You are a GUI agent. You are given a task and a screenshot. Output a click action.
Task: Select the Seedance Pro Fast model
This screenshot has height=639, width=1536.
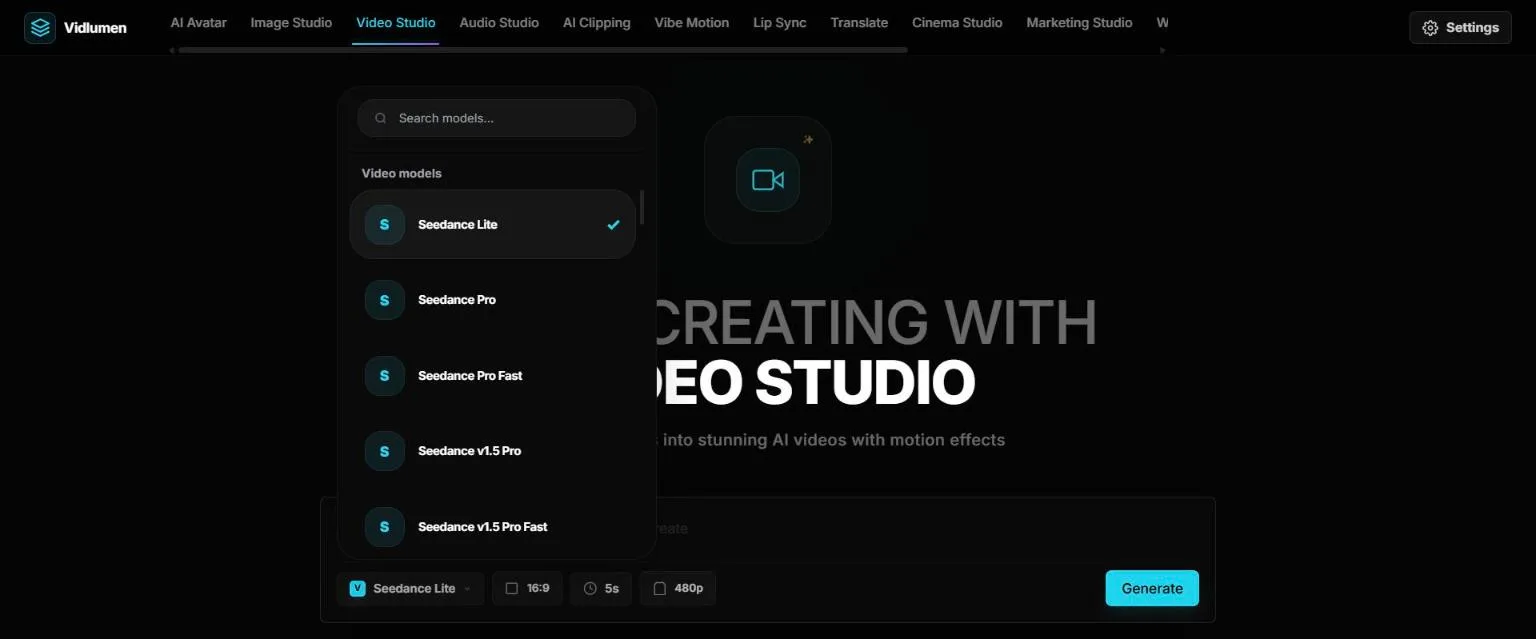493,376
